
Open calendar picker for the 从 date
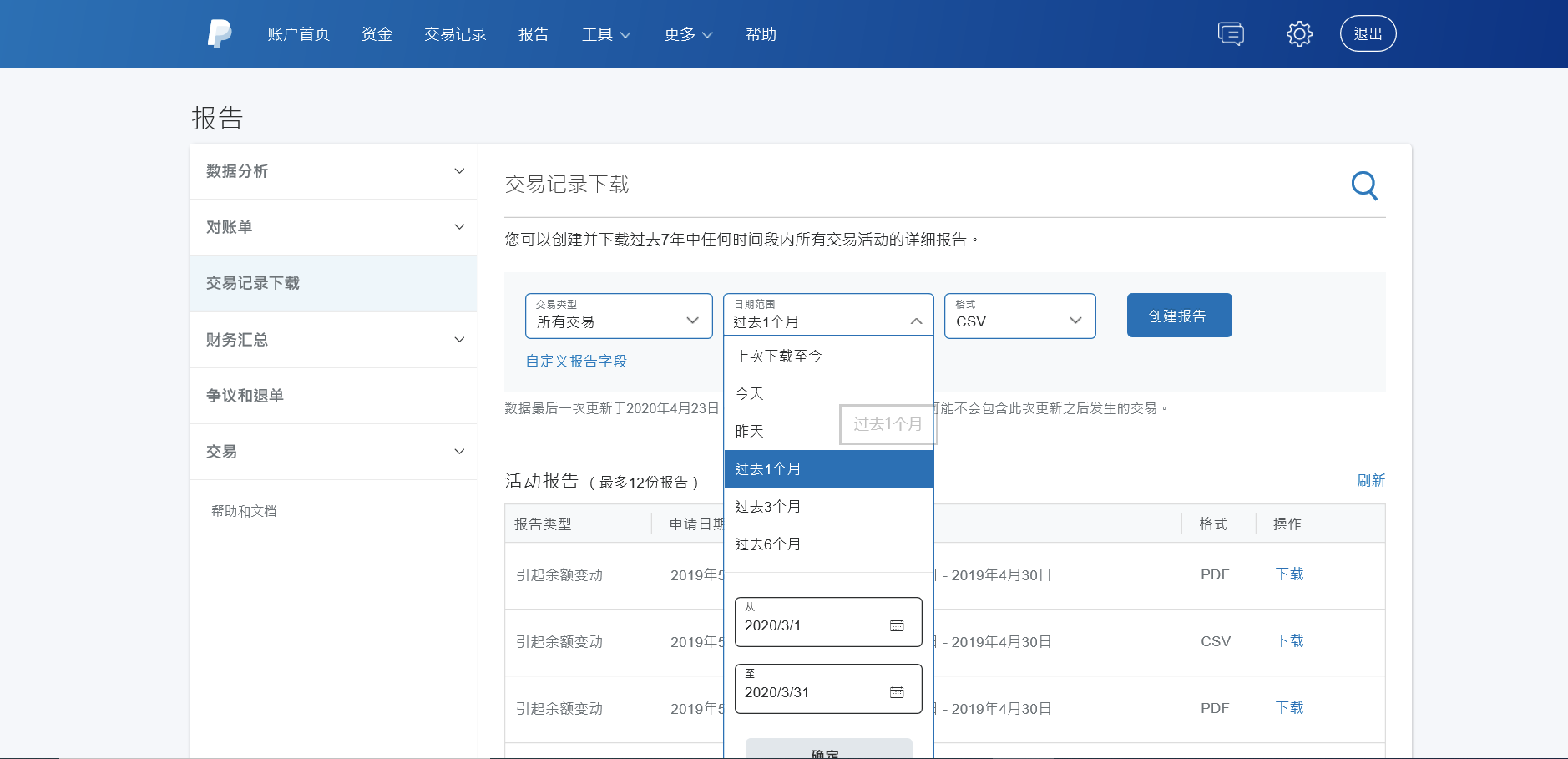coord(898,625)
